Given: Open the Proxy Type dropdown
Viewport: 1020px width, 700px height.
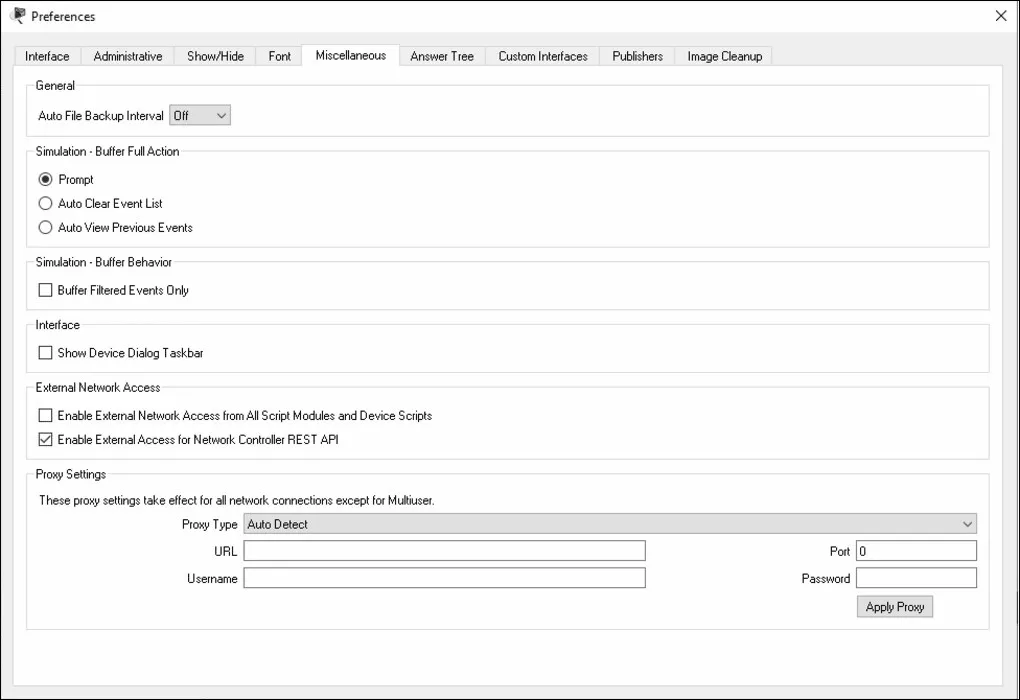Looking at the screenshot, I should click(x=610, y=524).
